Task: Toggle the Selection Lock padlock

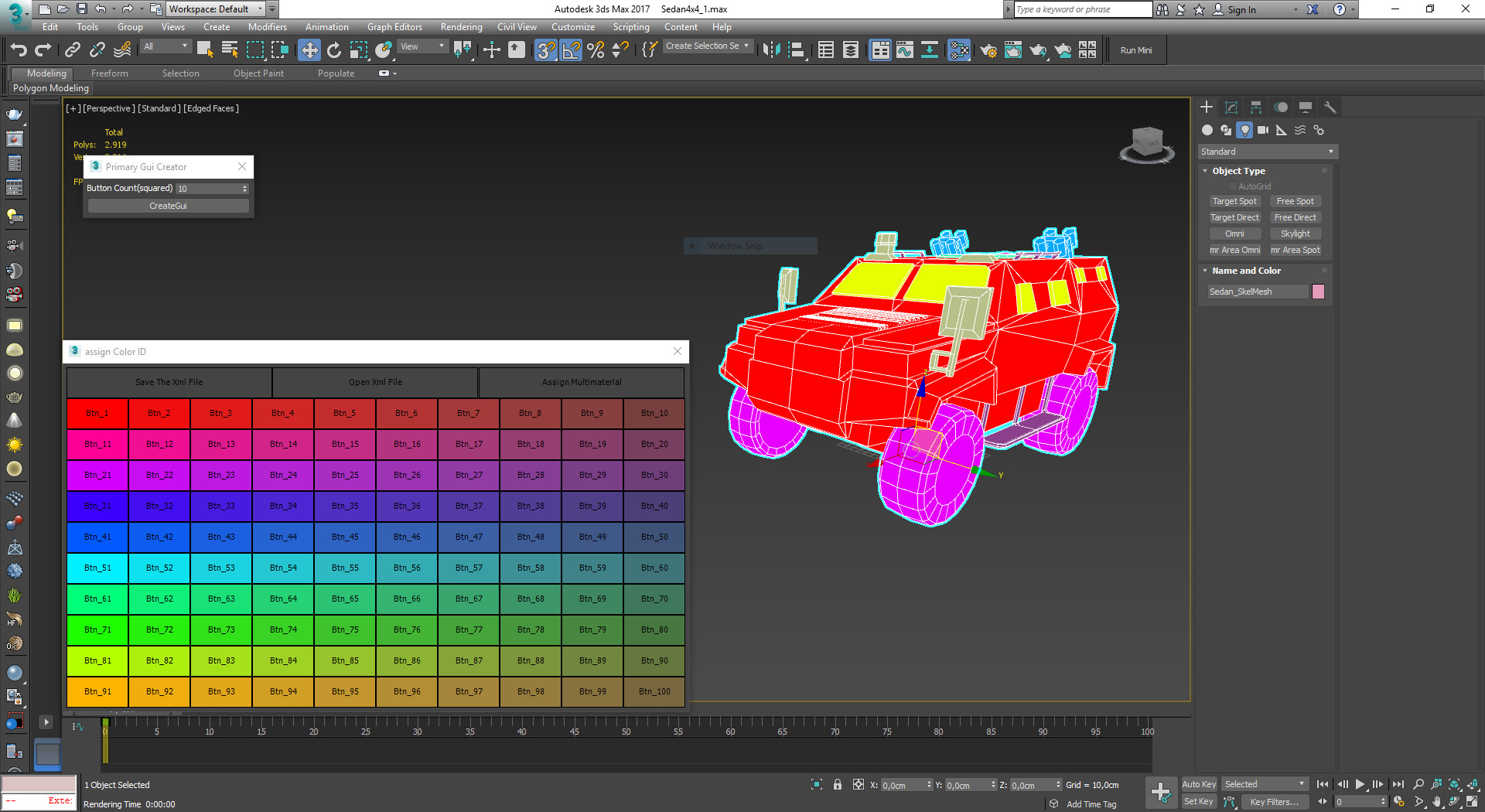Action: coord(837,784)
